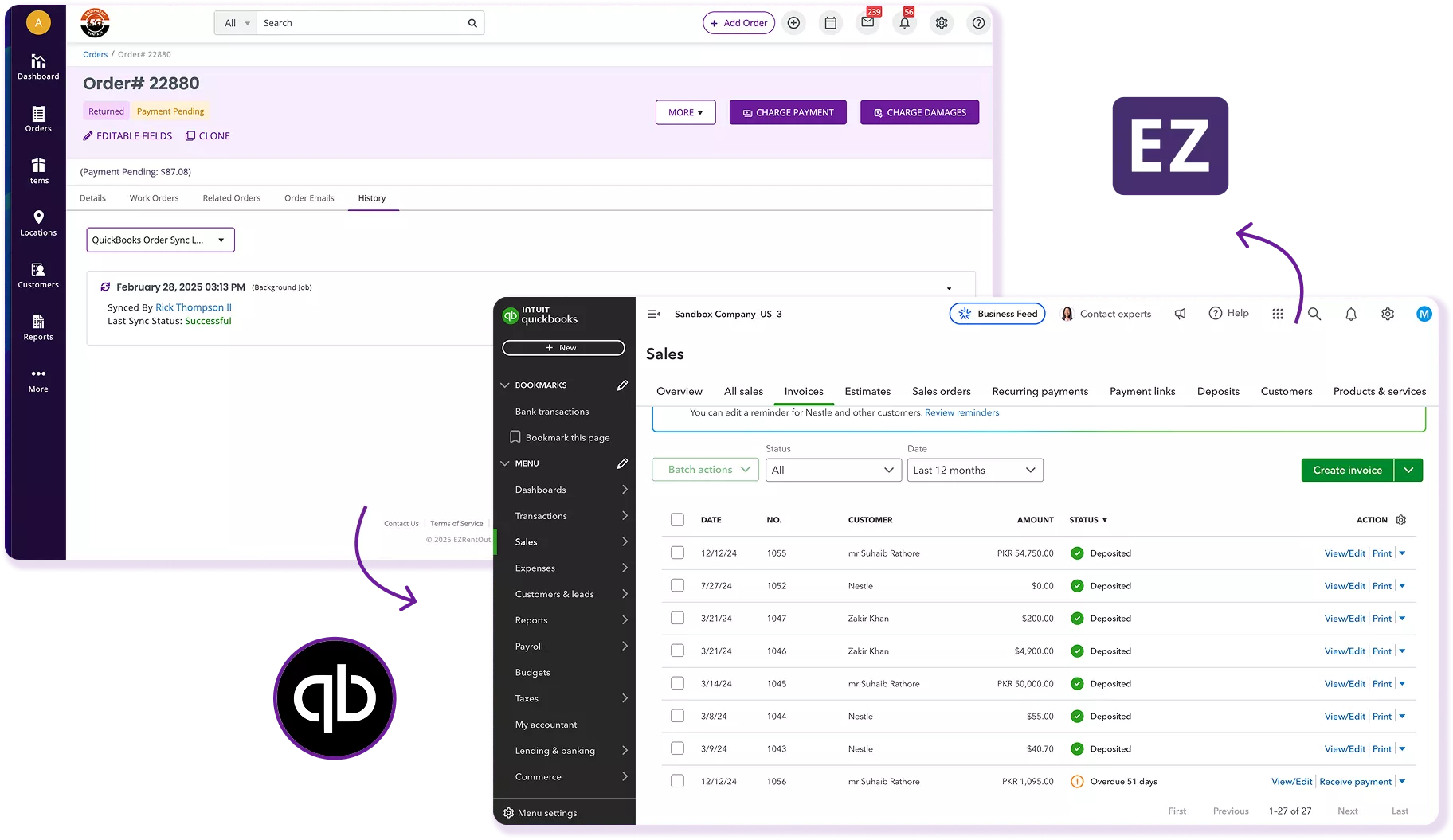Screen dimensions: 1453x840
Task: Click the CHARGE PAYMENT button
Action: click(788, 112)
